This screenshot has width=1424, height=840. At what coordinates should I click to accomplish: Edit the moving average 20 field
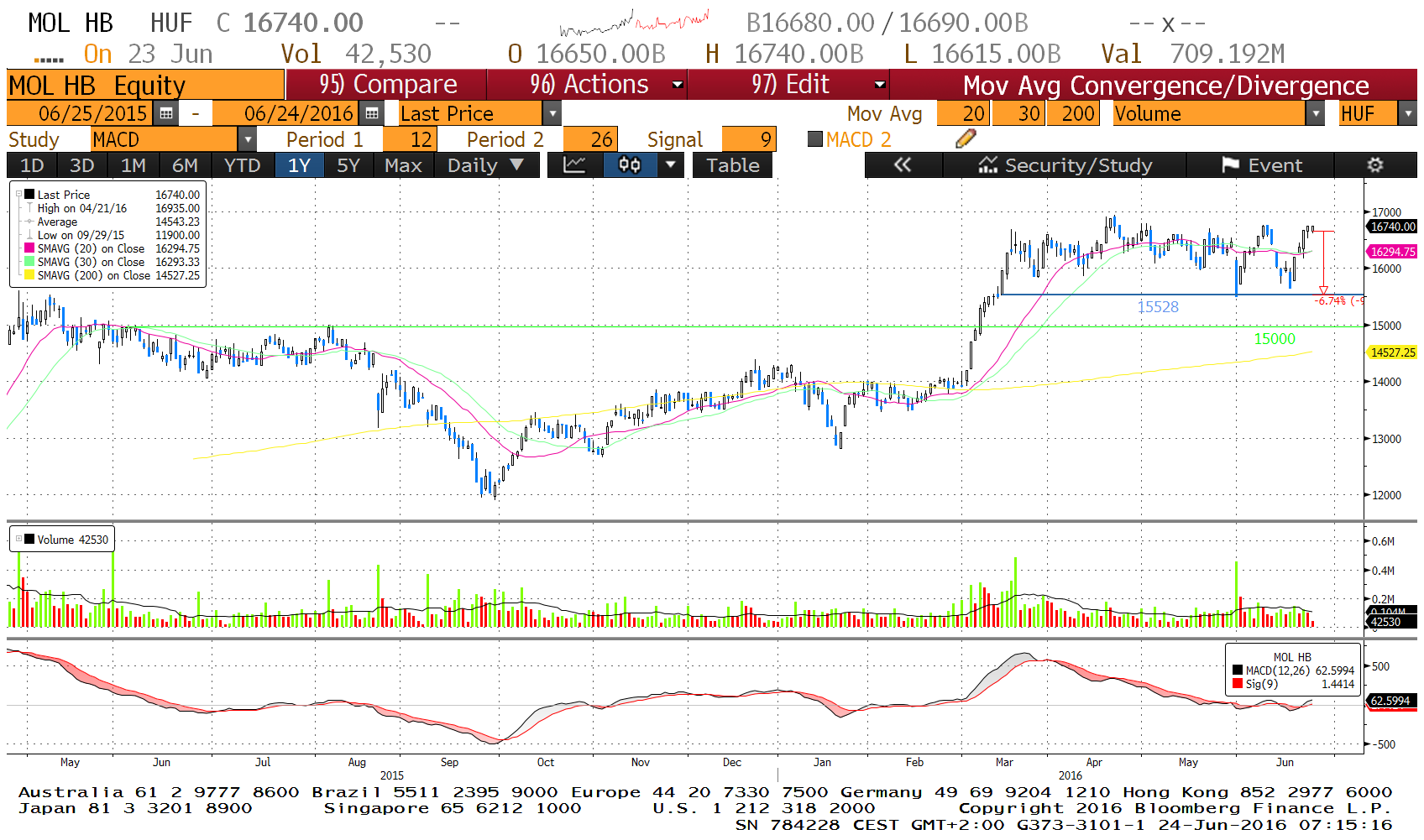[962, 113]
